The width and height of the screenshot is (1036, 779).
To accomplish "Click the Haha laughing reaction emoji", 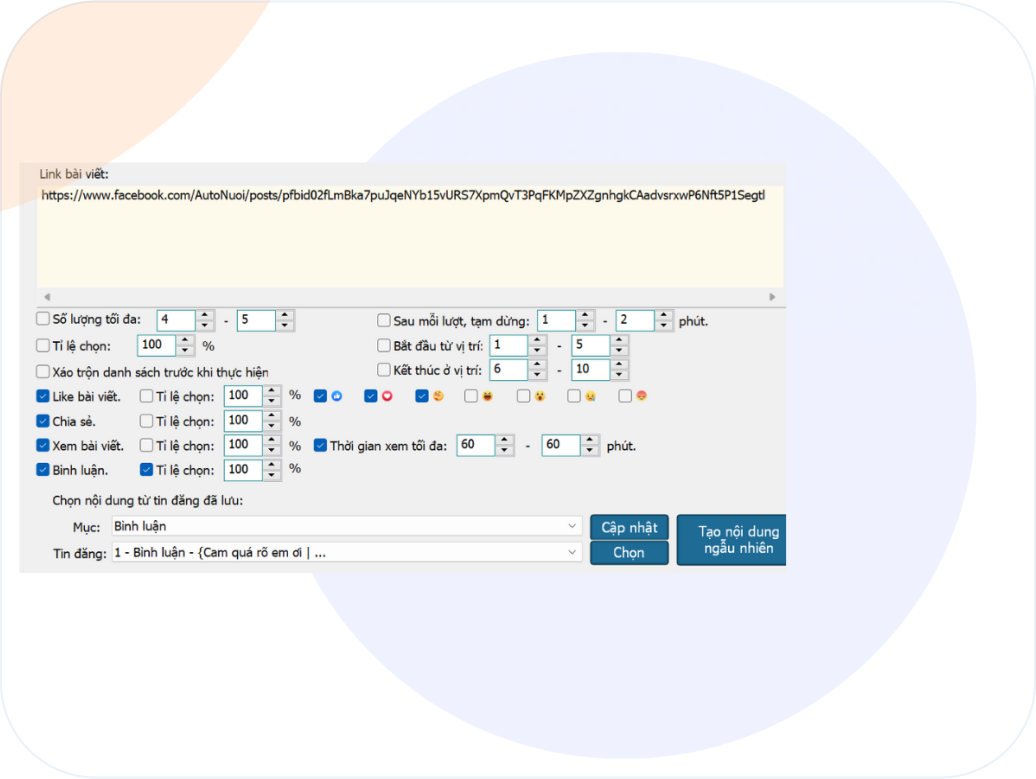I will point(487,396).
